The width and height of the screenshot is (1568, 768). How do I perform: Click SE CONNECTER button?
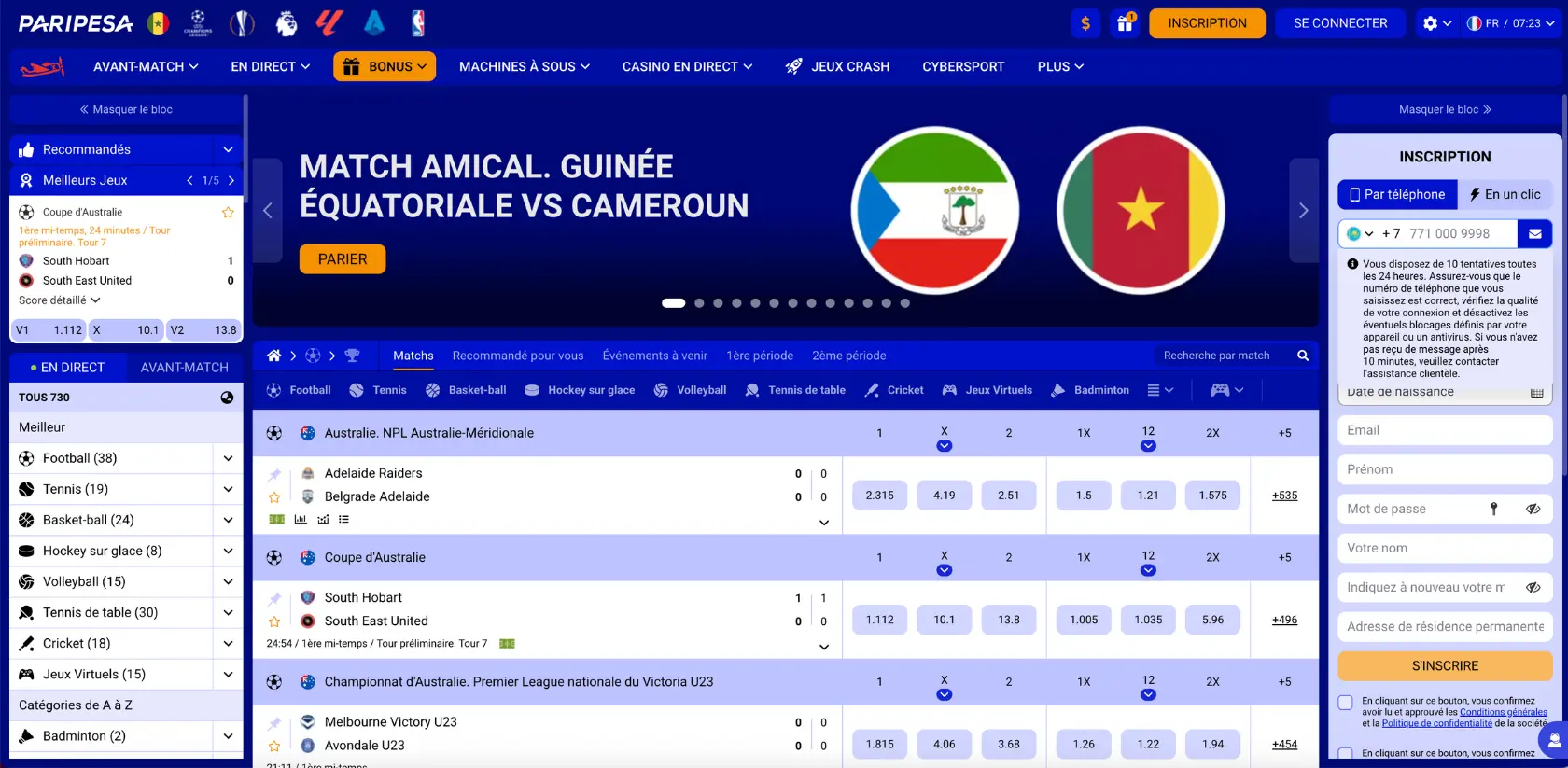(1340, 23)
